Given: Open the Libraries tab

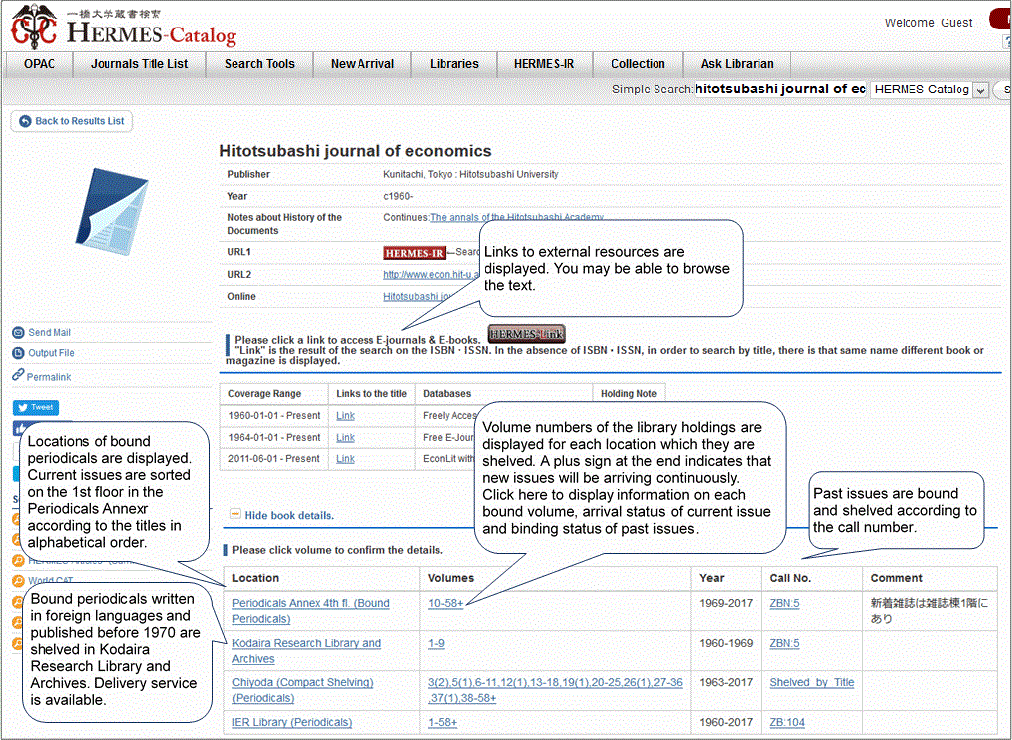Looking at the screenshot, I should click(454, 64).
